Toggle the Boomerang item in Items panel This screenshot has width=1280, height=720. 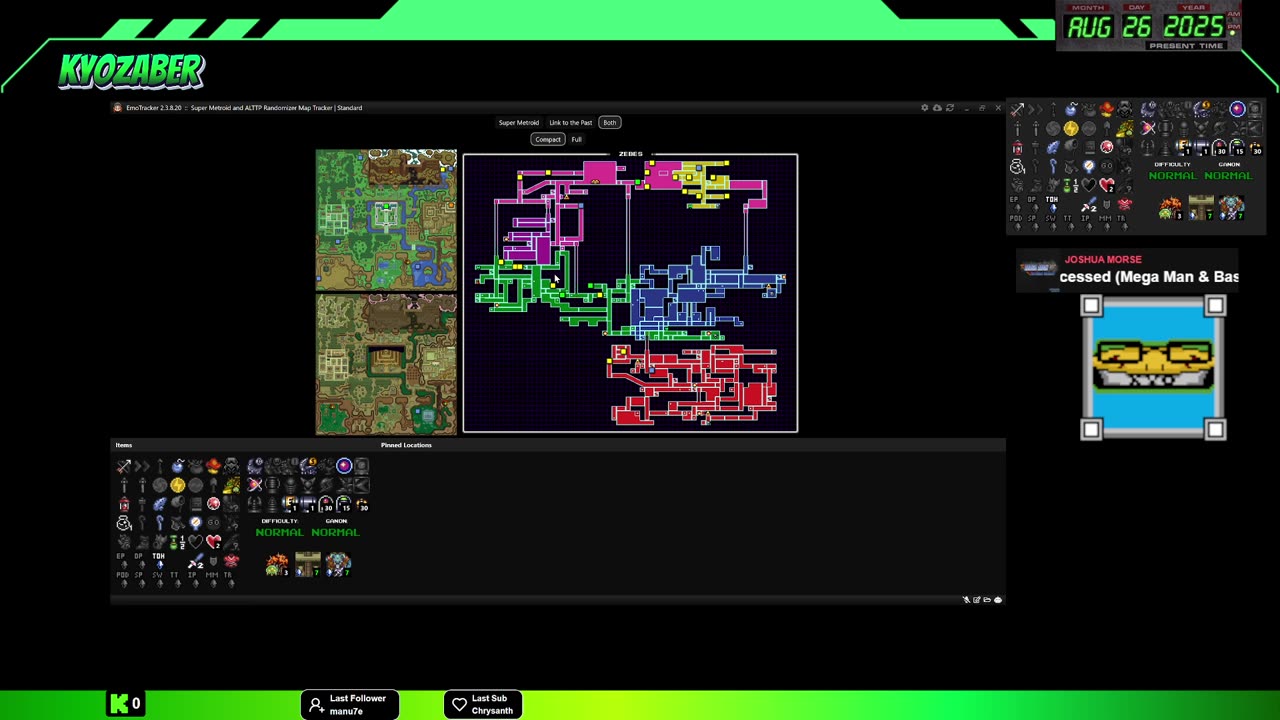[142, 466]
